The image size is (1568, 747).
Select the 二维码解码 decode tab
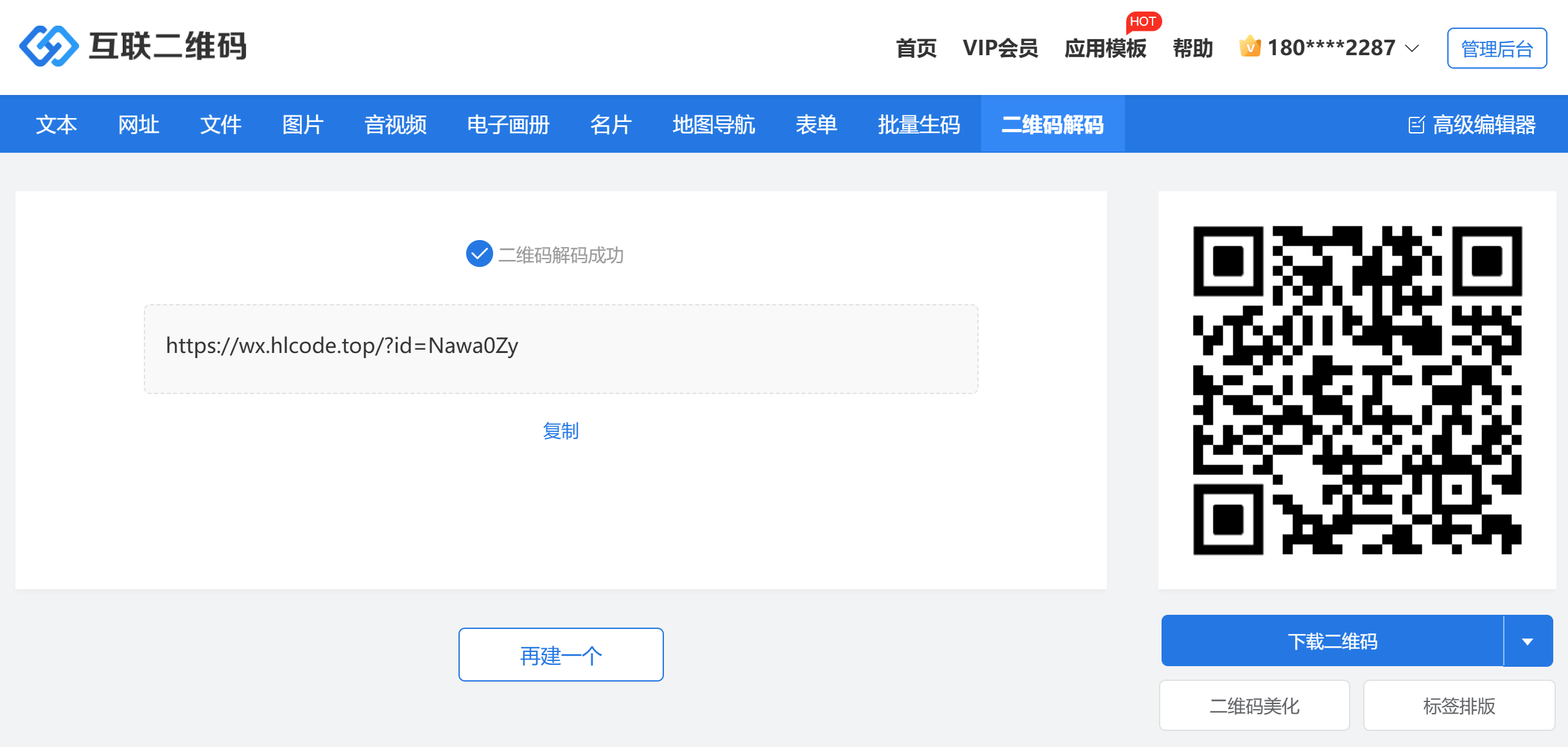tap(1053, 125)
